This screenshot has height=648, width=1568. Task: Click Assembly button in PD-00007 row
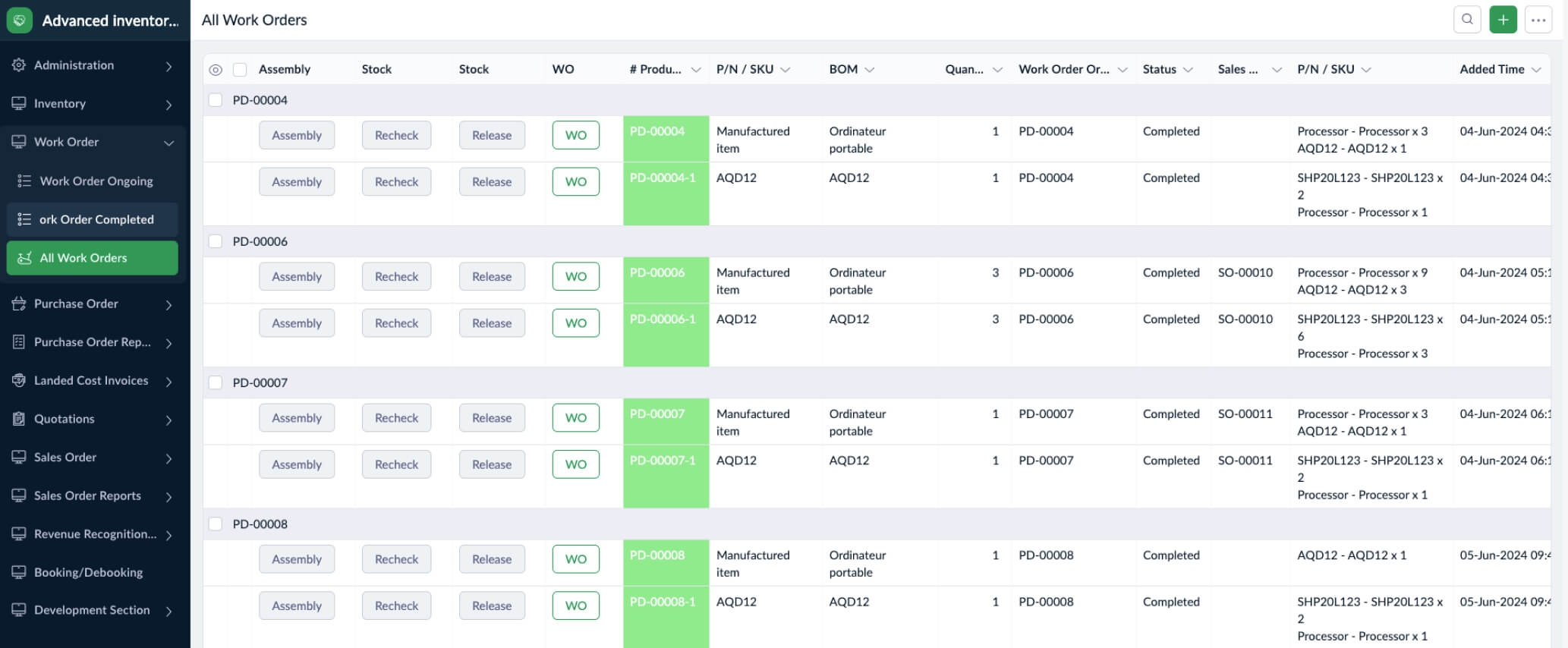point(297,418)
